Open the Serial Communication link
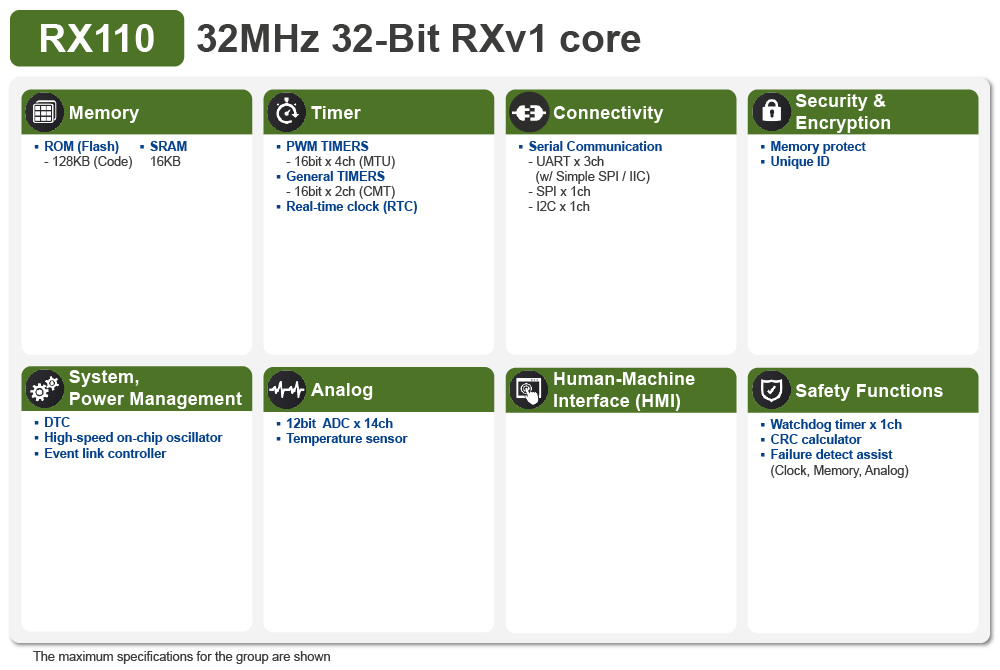Viewport: 1000px width, 670px height. [594, 146]
